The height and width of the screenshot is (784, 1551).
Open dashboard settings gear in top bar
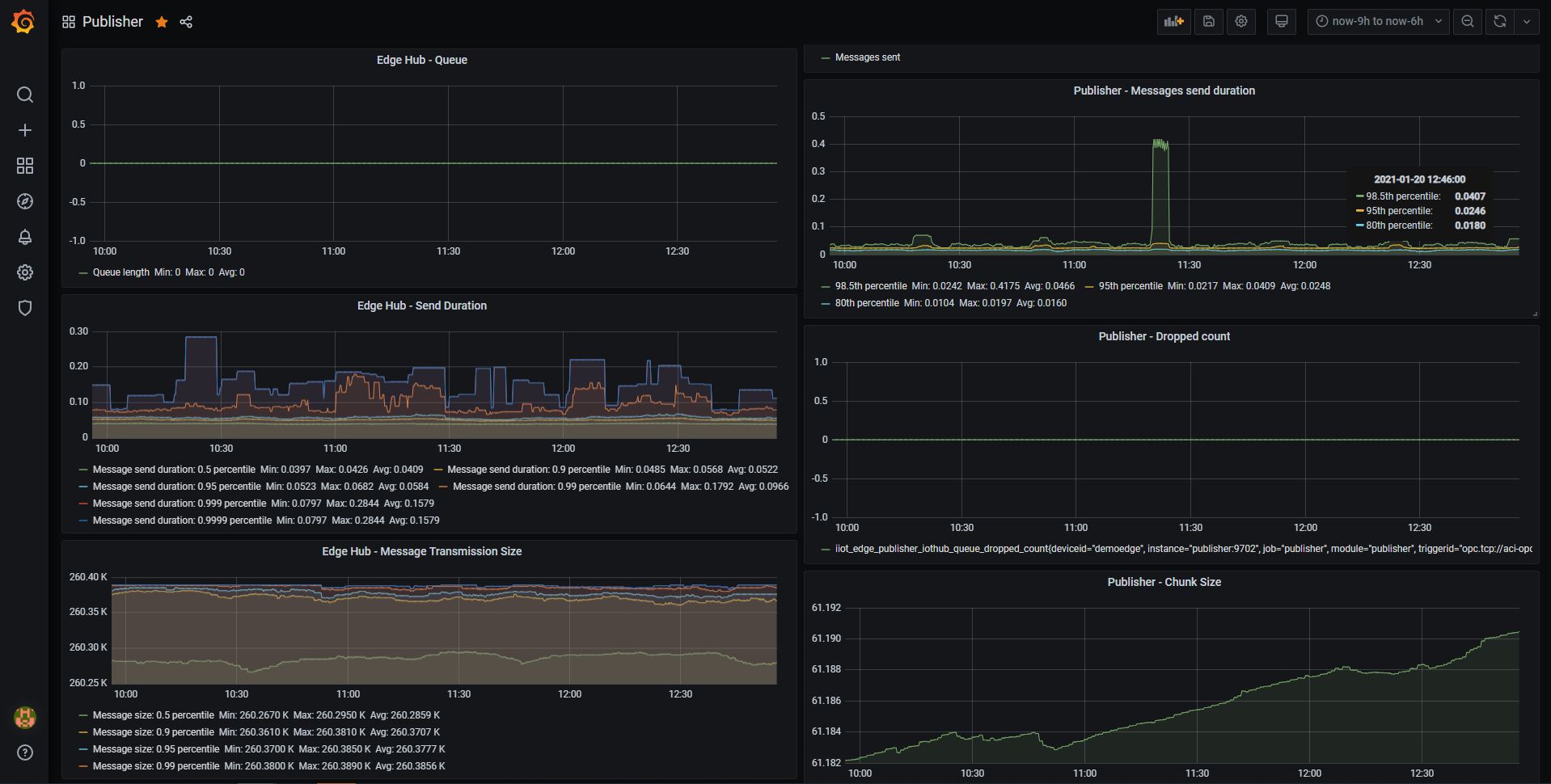[1241, 22]
